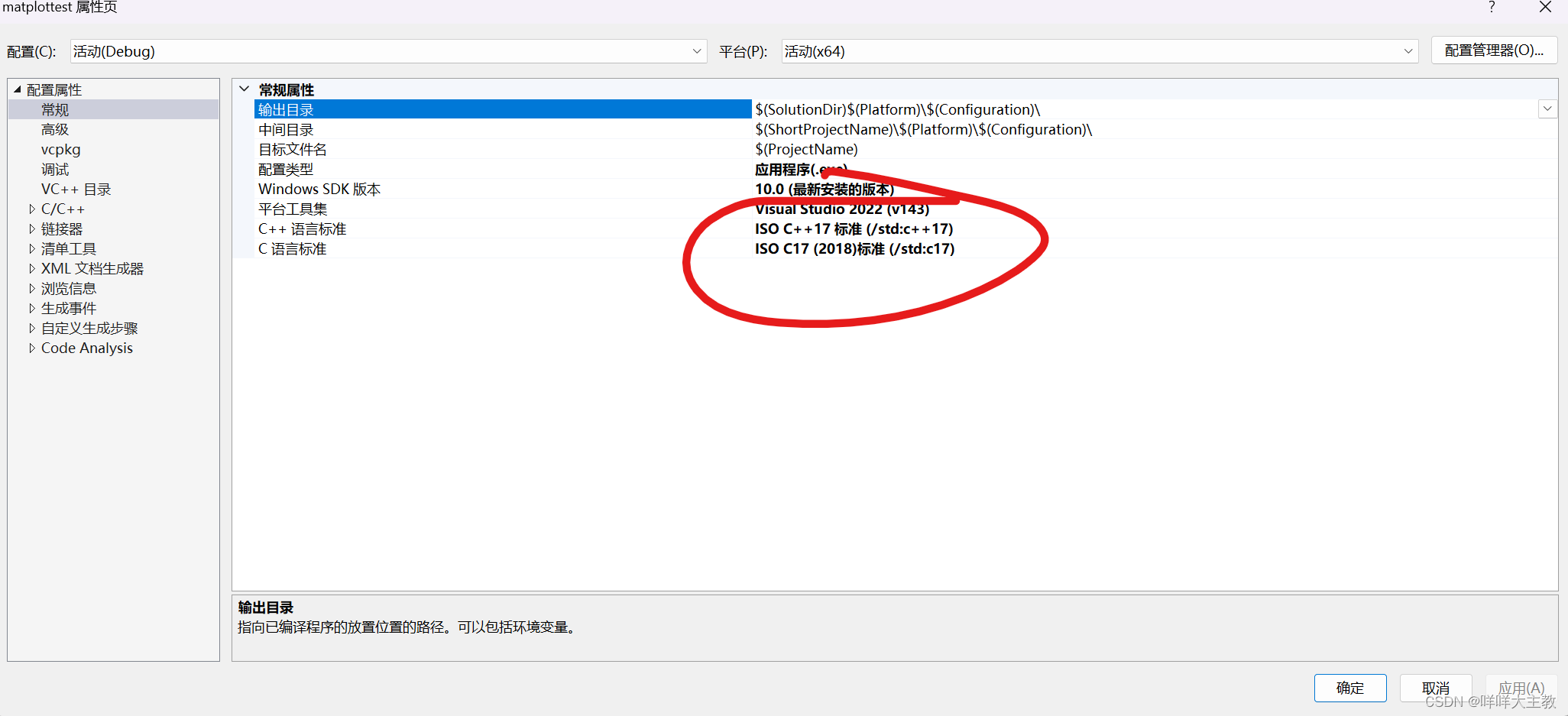
Task: Expand the XML 文档生成器 node arrow
Action: (x=31, y=268)
